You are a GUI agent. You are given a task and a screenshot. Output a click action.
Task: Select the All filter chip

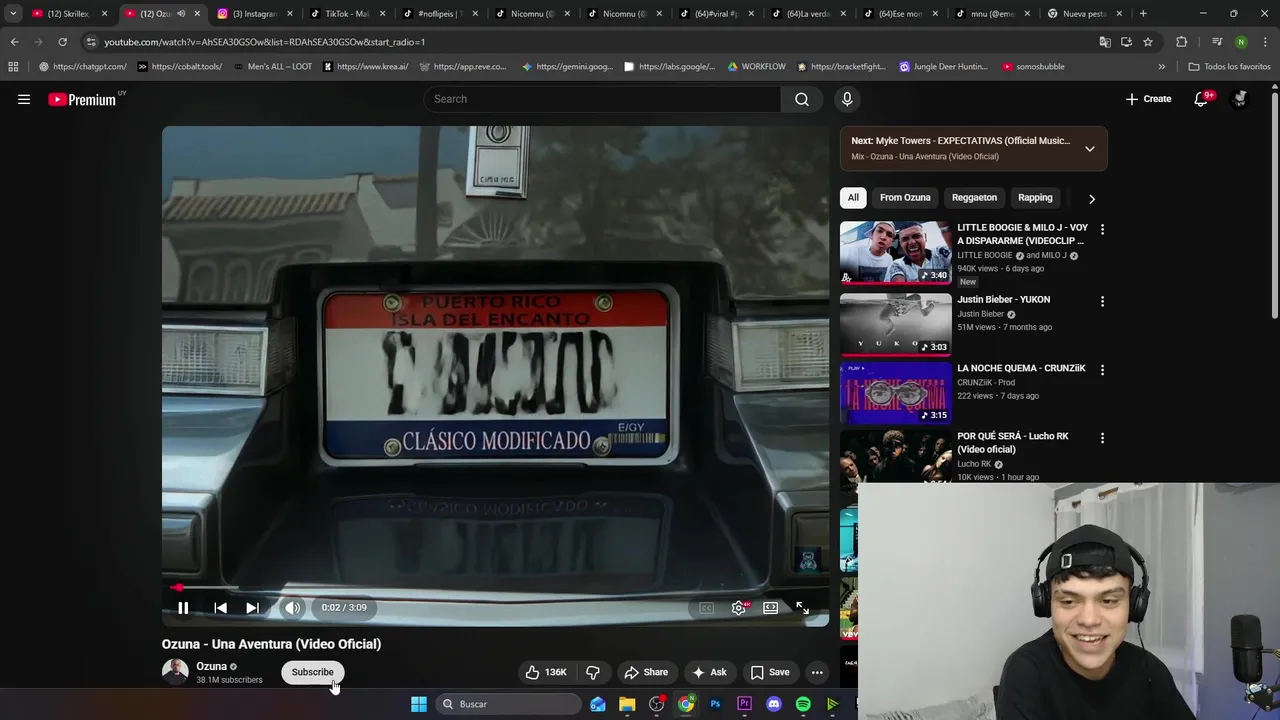click(x=853, y=198)
